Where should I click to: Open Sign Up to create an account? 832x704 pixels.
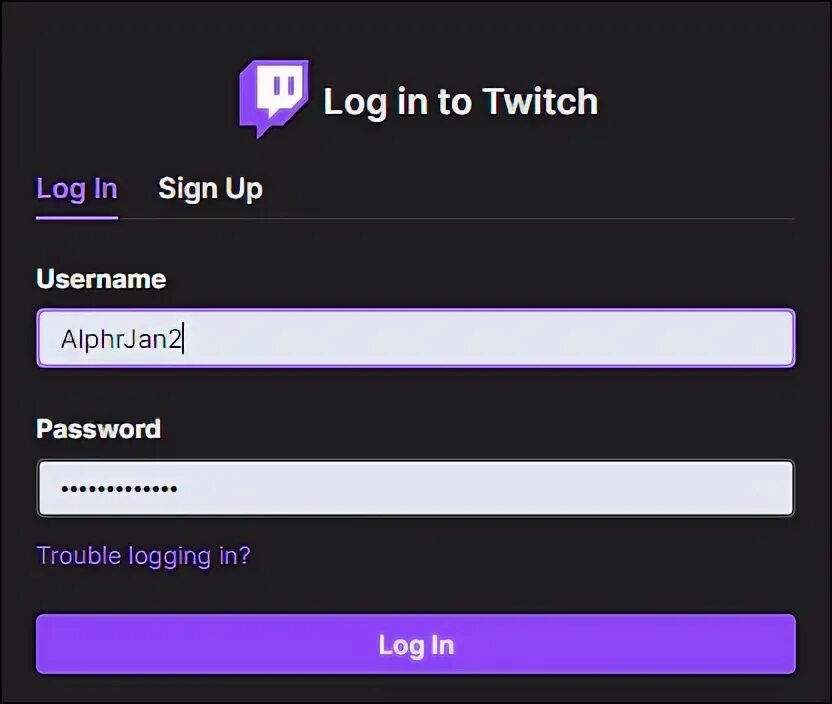(210, 189)
